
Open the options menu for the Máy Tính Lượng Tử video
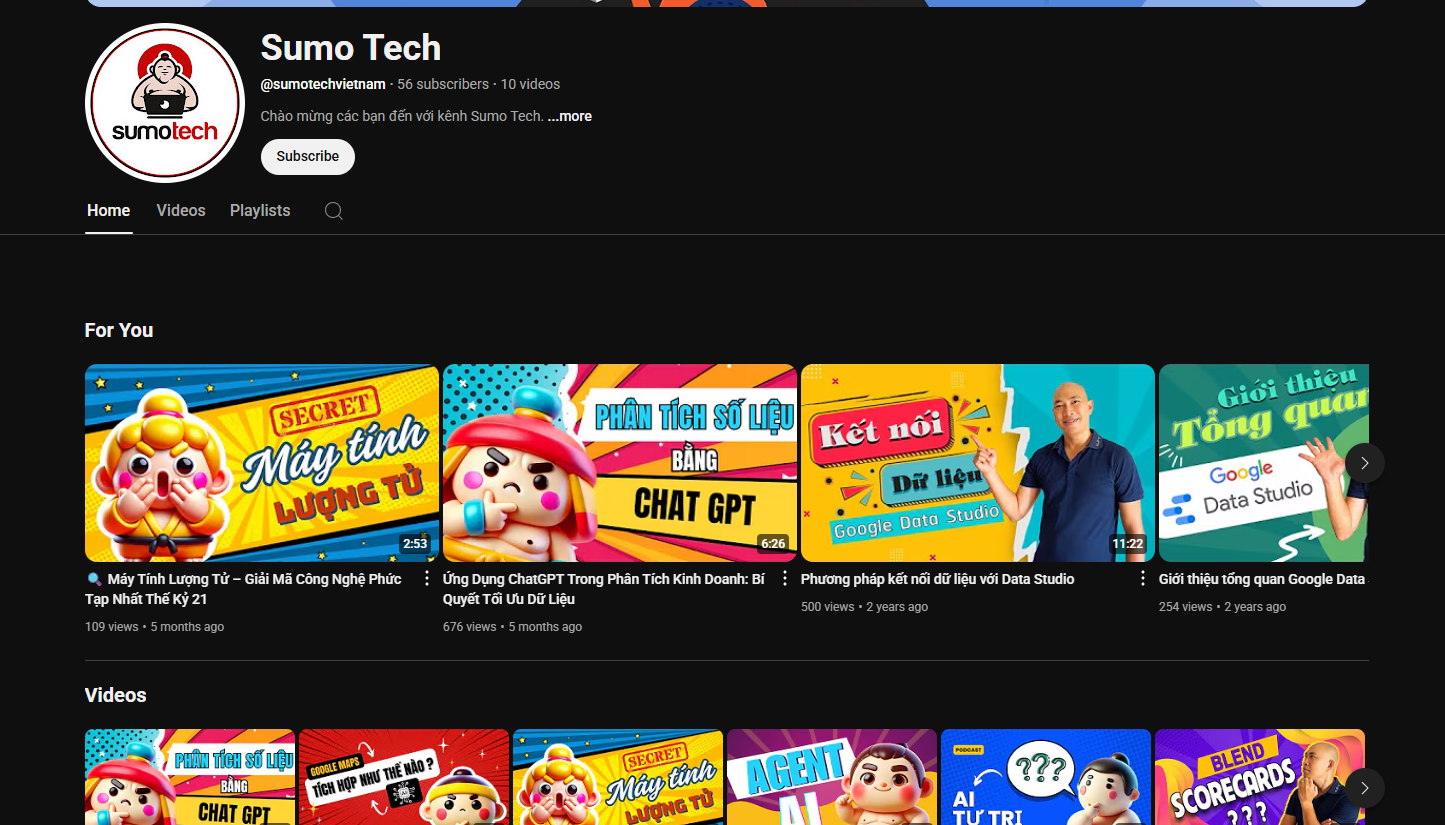[x=427, y=579]
